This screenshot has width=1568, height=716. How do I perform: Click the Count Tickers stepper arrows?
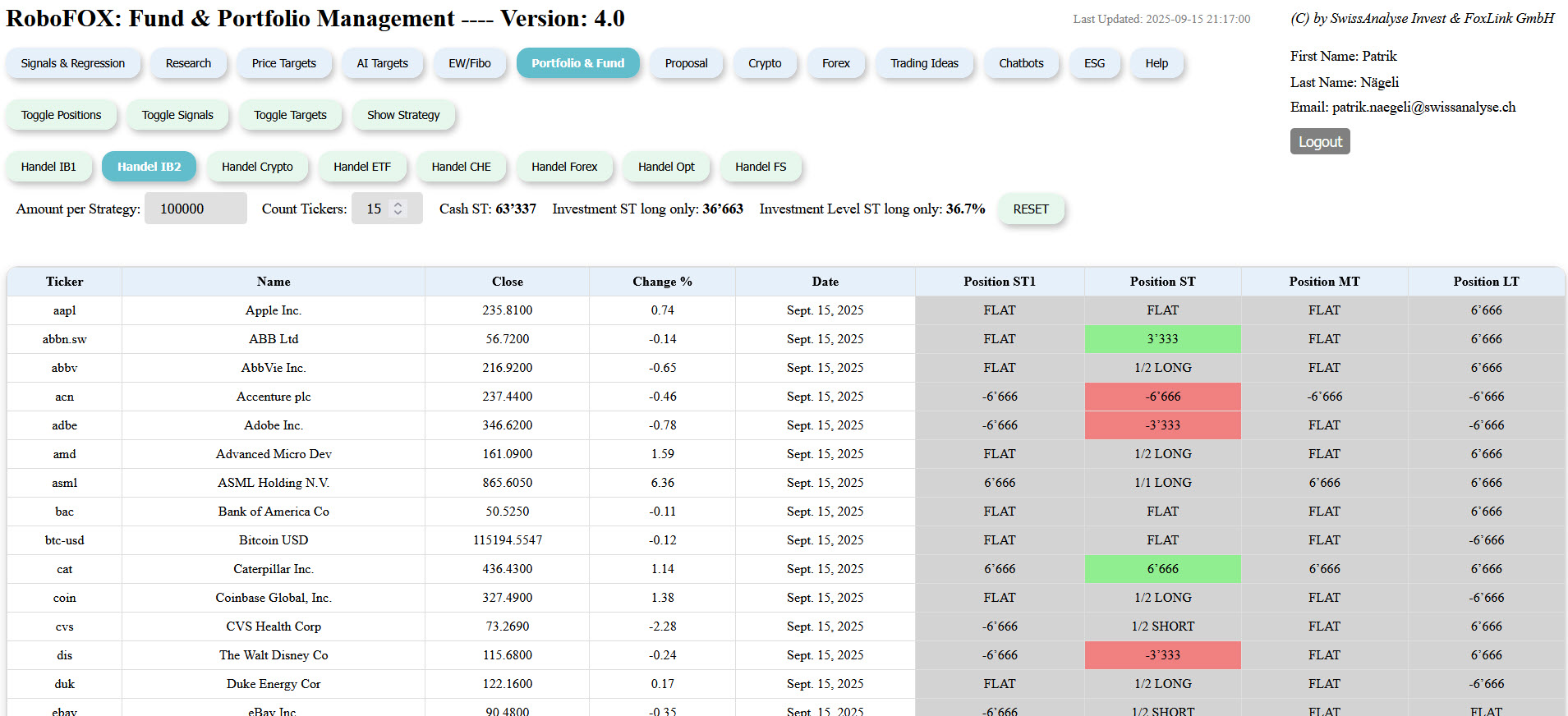coord(398,209)
